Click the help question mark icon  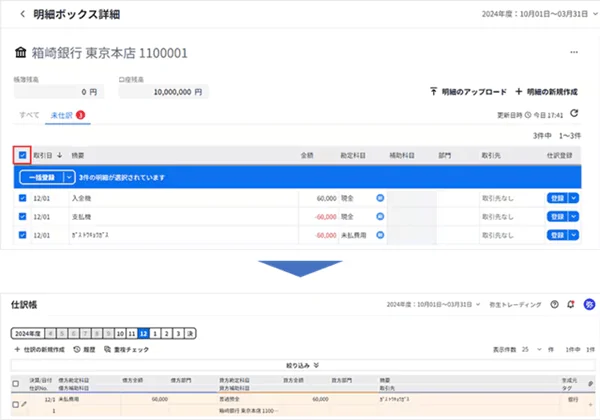click(555, 304)
